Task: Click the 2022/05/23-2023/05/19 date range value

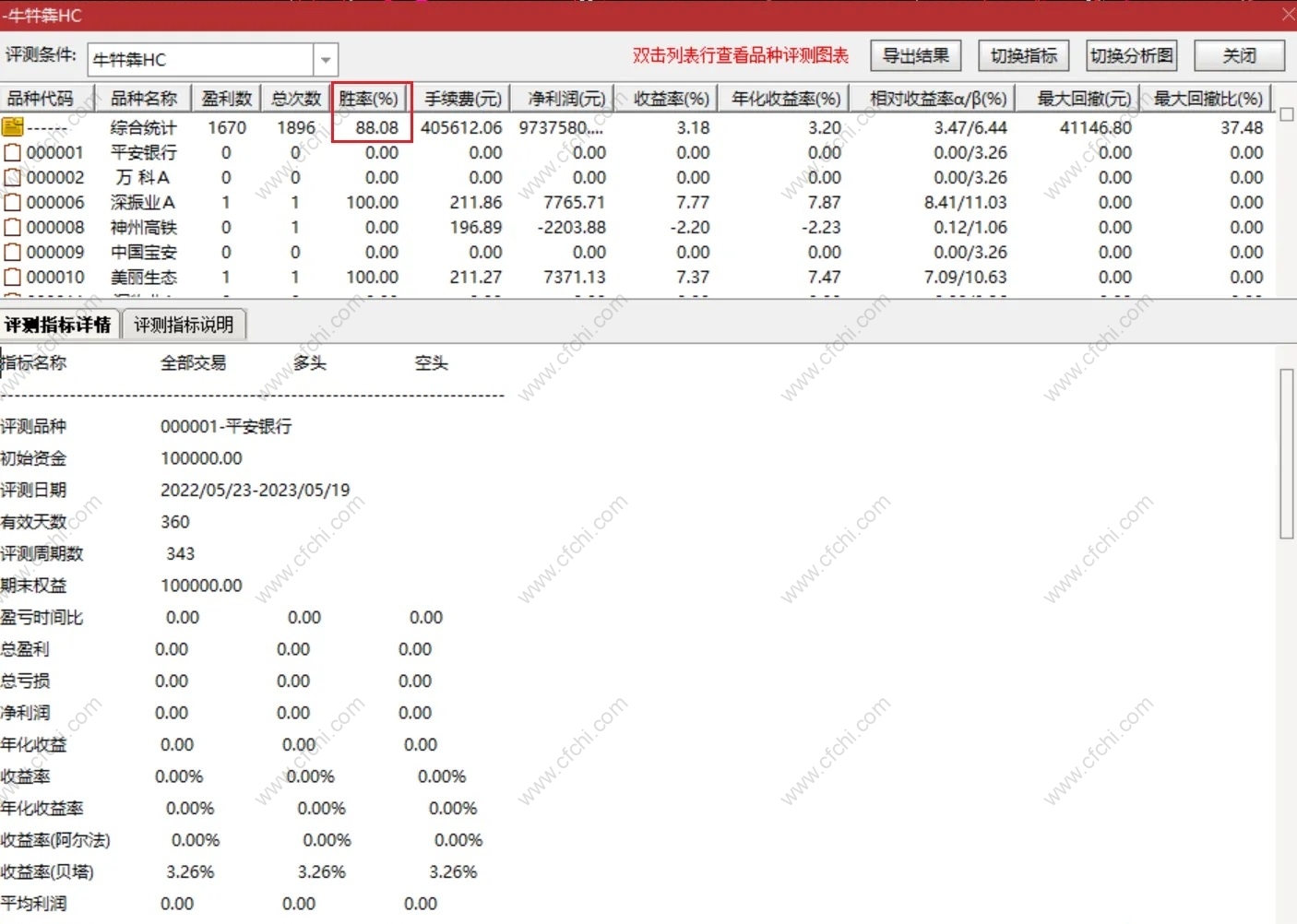Action: coord(256,490)
